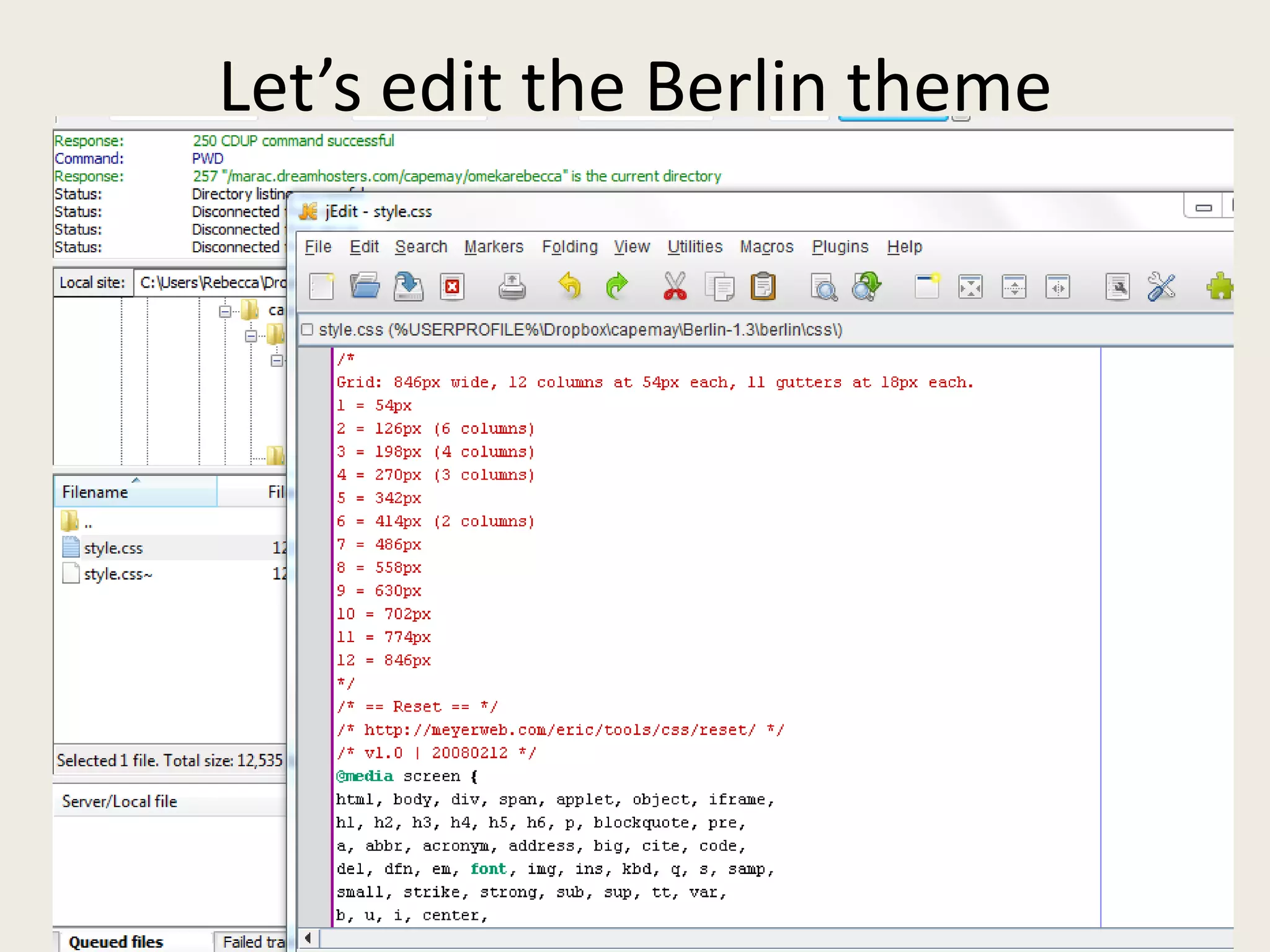Open the File menu in jEdit
Screen dimensions: 1270x952
coord(318,247)
